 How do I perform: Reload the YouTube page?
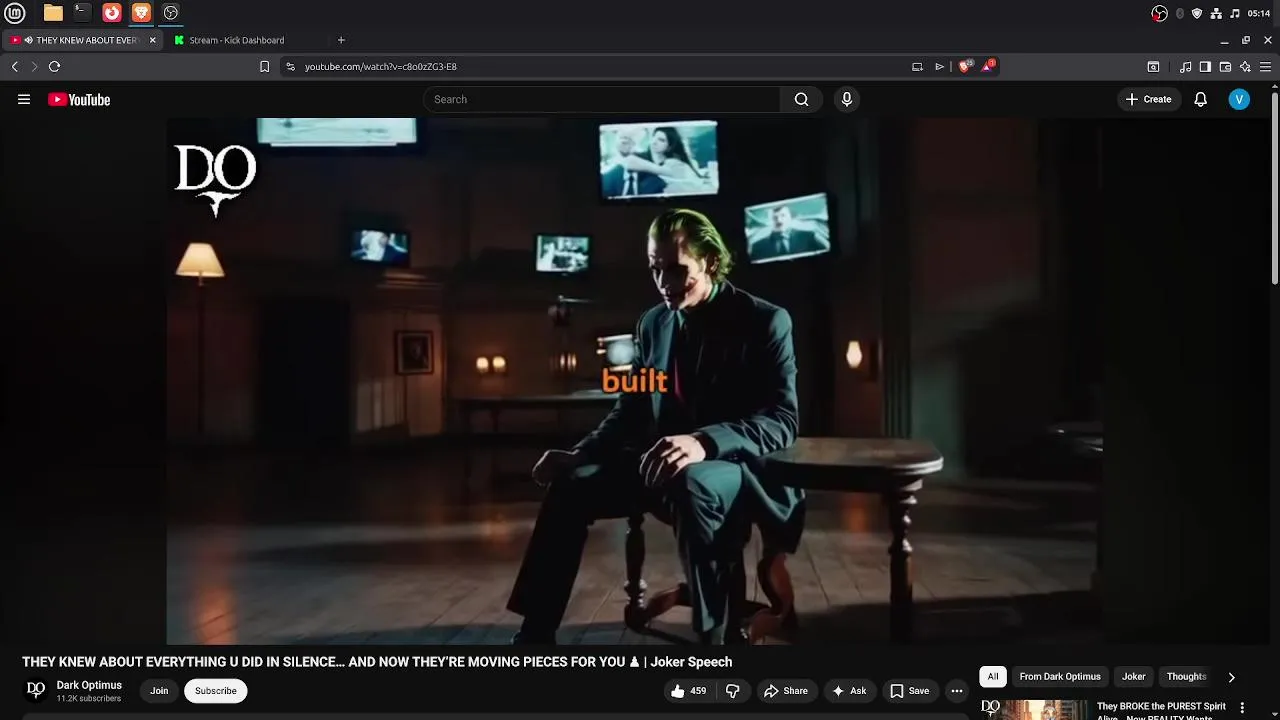(54, 67)
